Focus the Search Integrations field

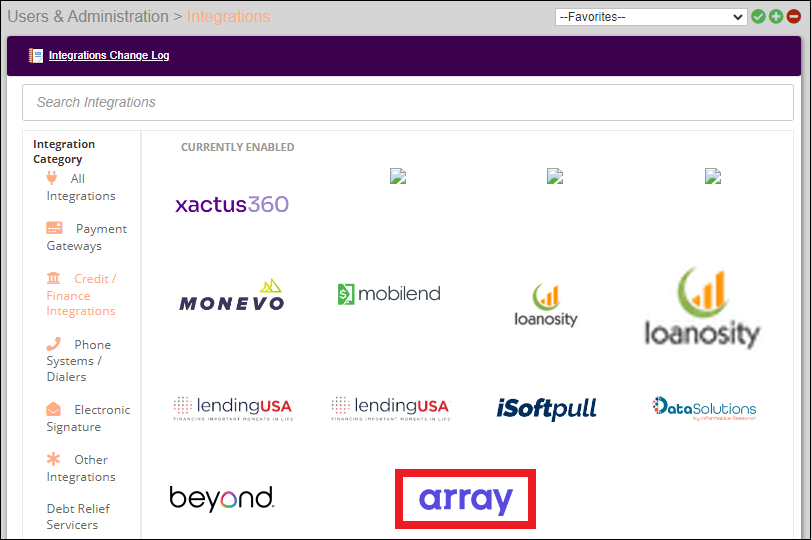408,103
